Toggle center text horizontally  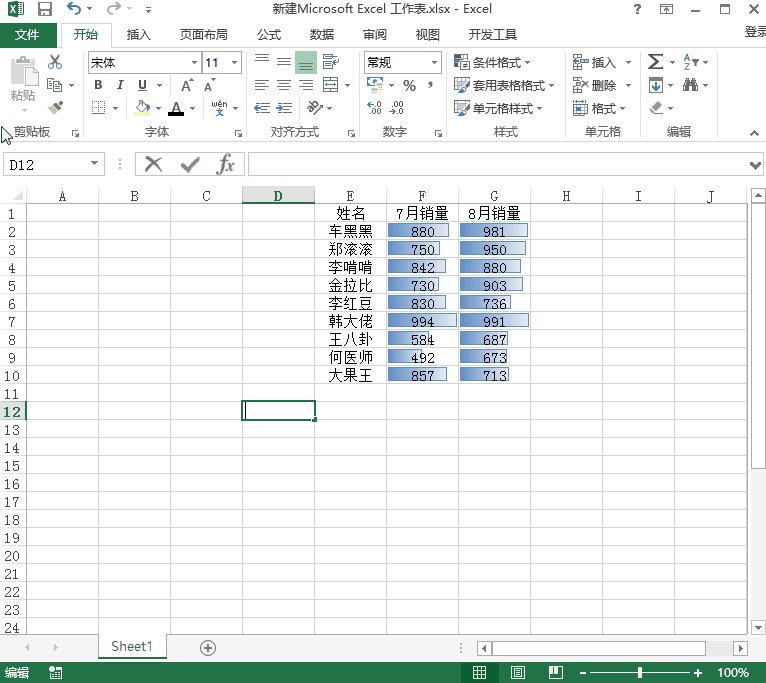(x=284, y=85)
